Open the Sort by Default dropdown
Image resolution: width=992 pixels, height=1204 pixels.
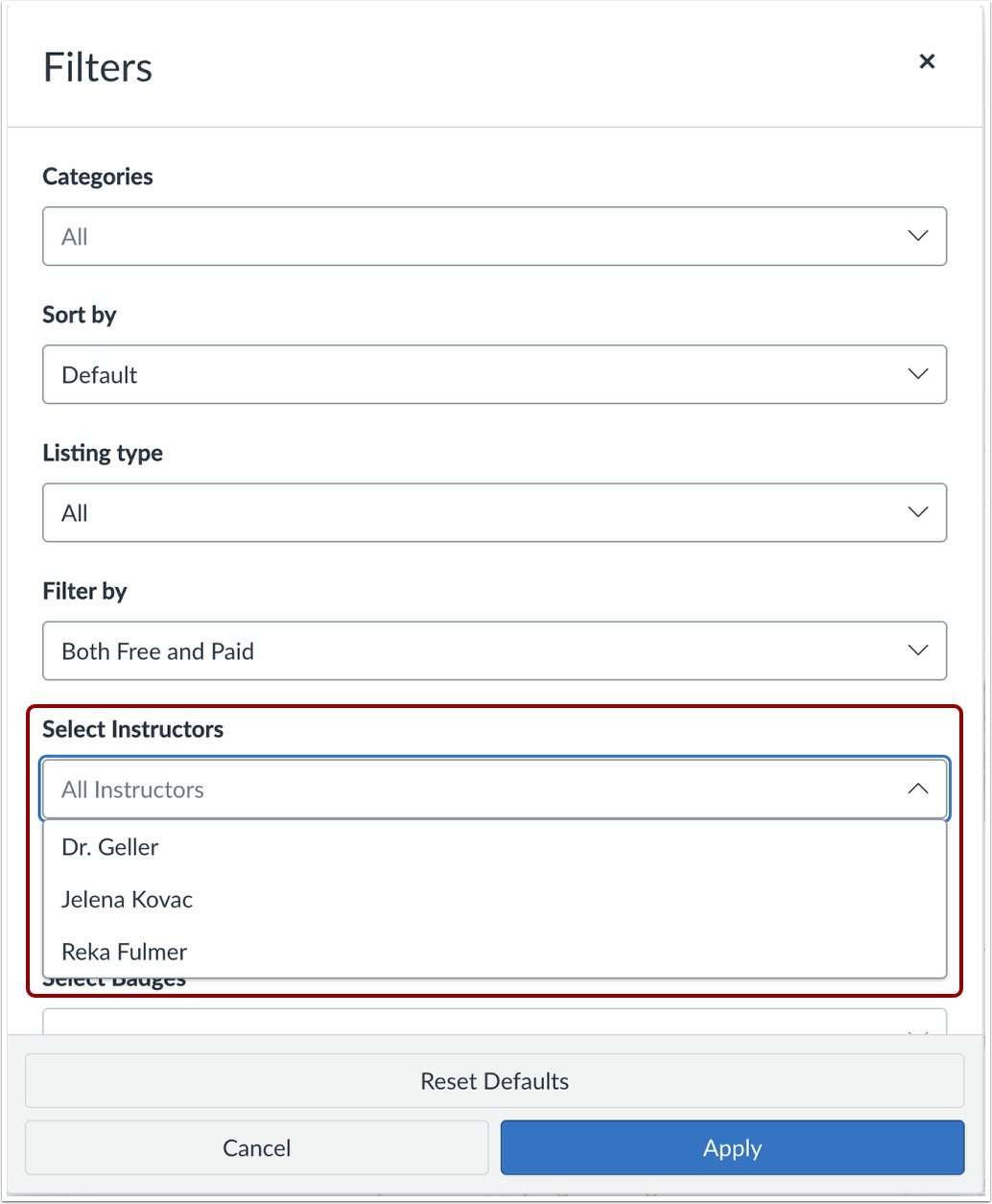click(x=494, y=374)
